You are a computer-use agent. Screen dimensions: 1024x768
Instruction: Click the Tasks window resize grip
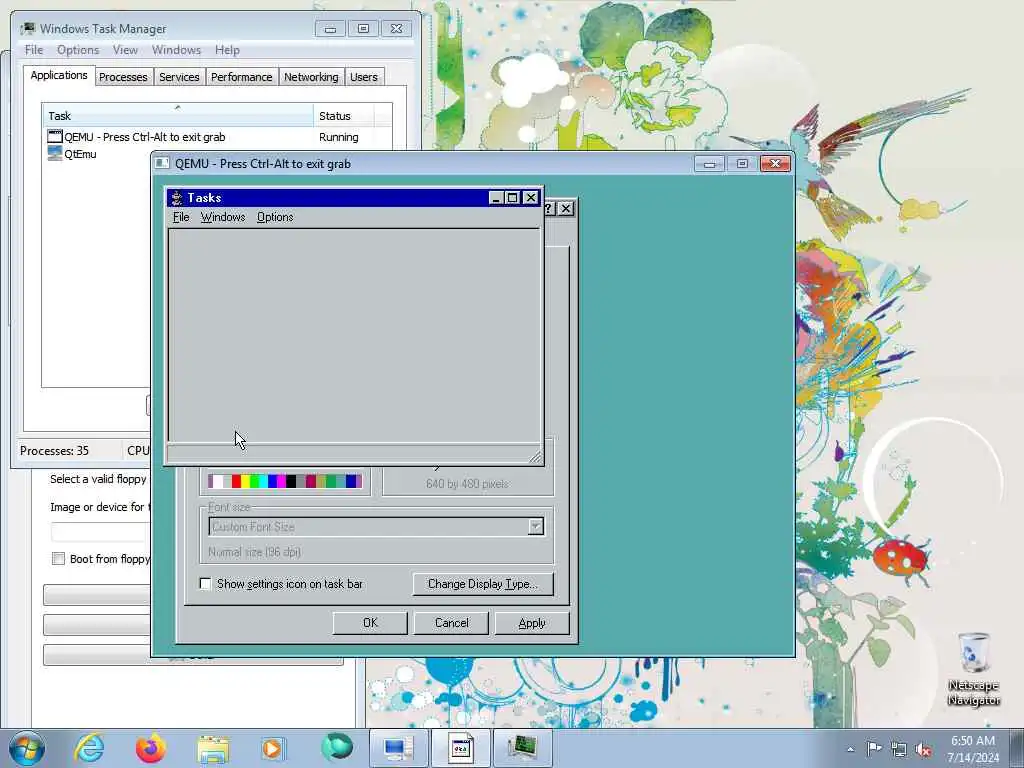coord(536,456)
